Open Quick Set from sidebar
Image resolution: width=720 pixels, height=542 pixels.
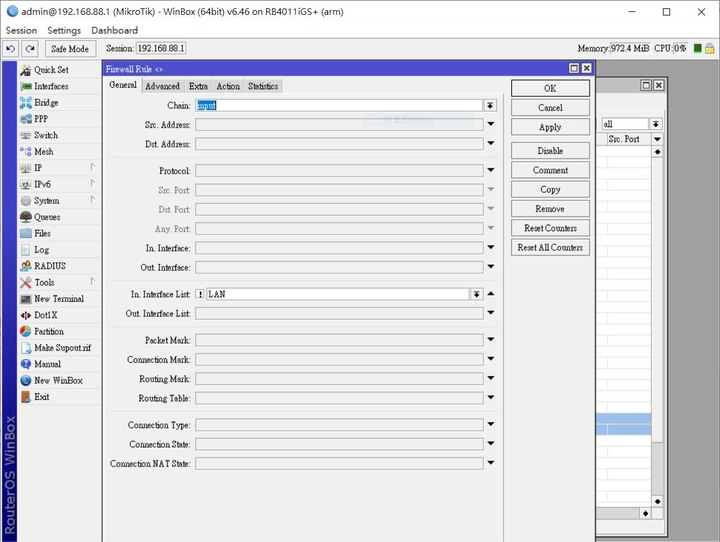tap(51, 70)
